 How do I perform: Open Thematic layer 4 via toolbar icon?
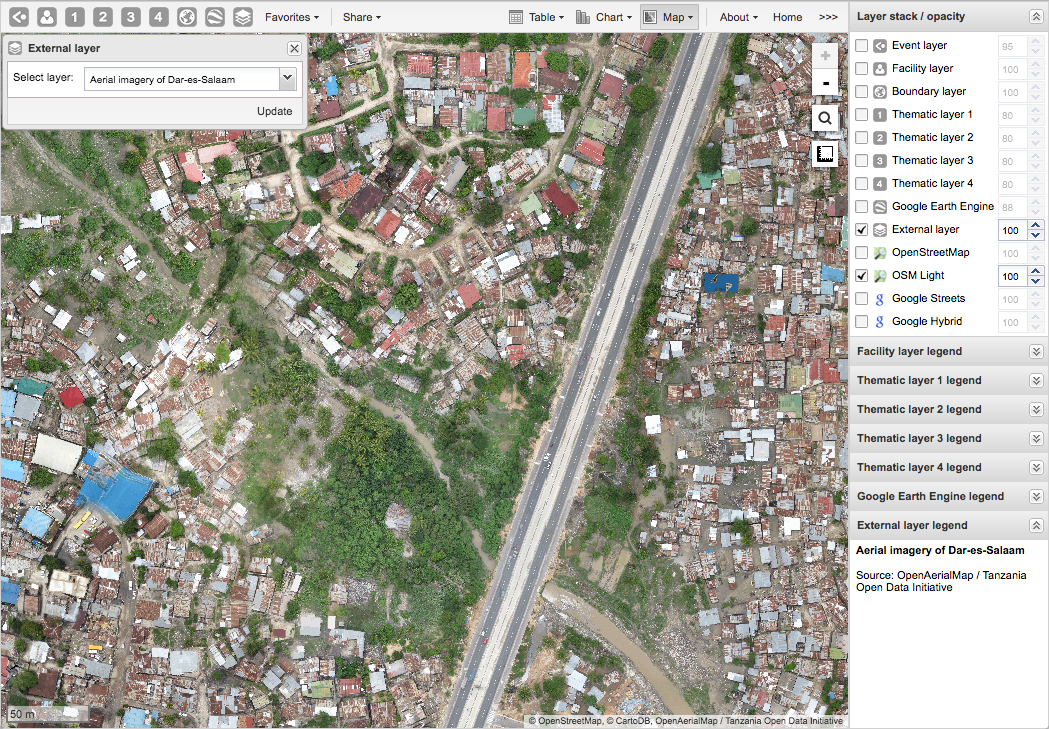(158, 17)
